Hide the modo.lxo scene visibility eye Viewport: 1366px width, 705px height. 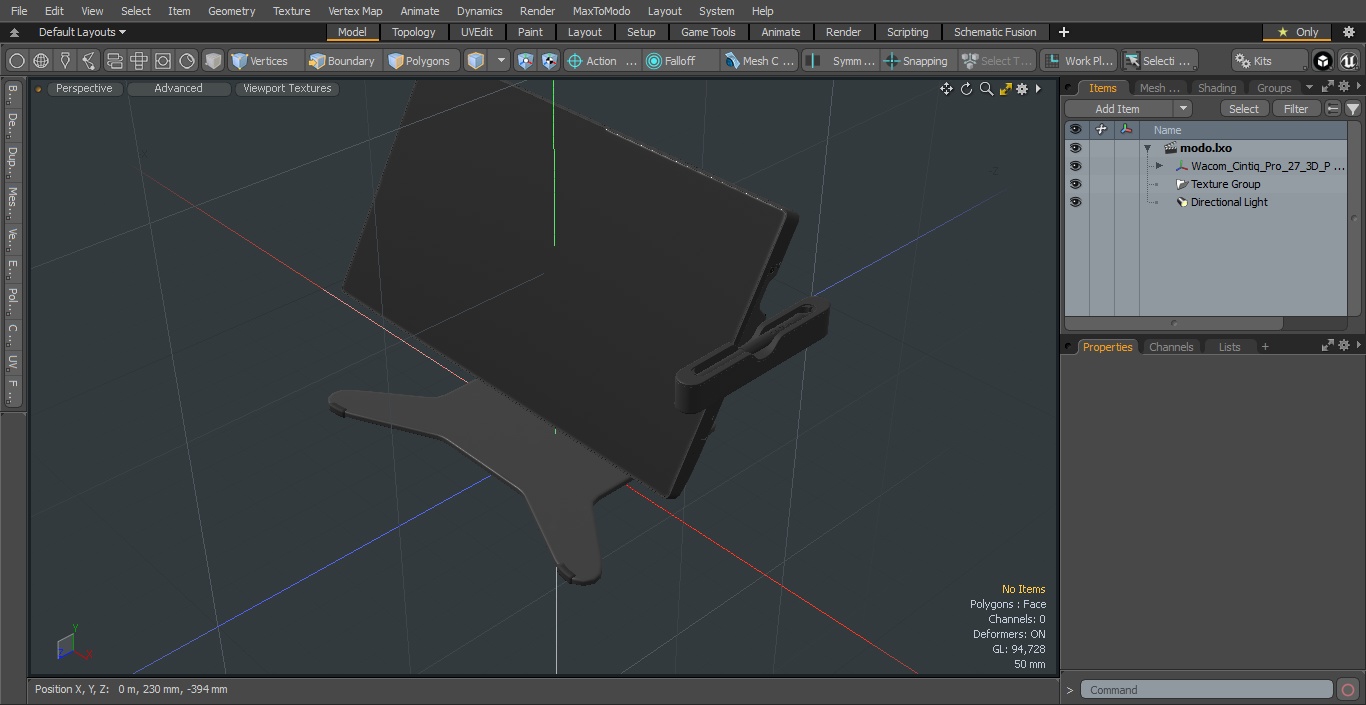click(1075, 148)
